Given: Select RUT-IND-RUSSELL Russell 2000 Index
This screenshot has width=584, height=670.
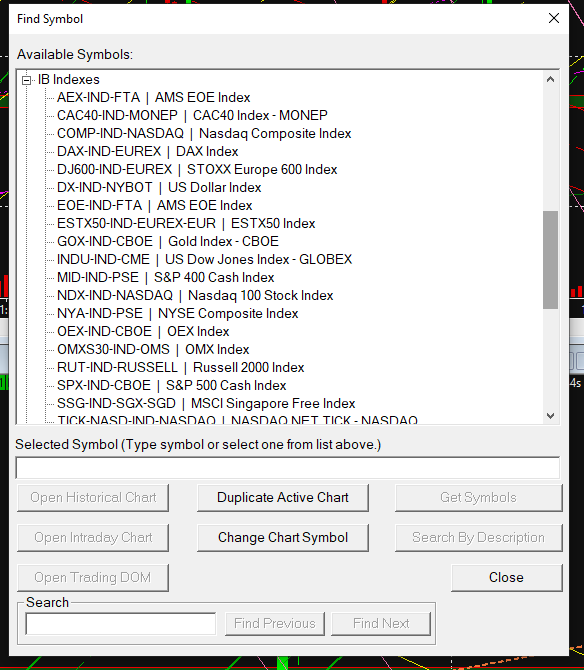Looking at the screenshot, I should pyautogui.click(x=180, y=367).
